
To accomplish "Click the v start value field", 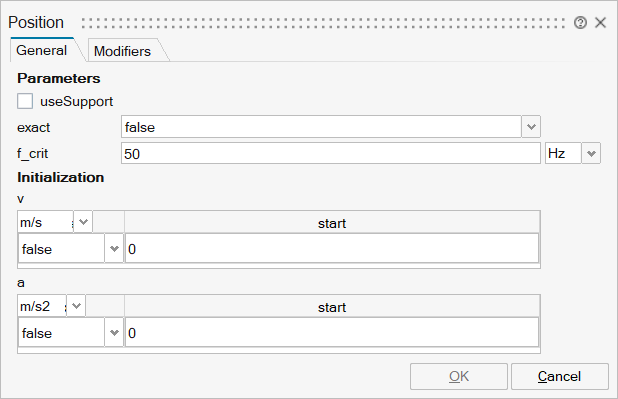I will [332, 249].
